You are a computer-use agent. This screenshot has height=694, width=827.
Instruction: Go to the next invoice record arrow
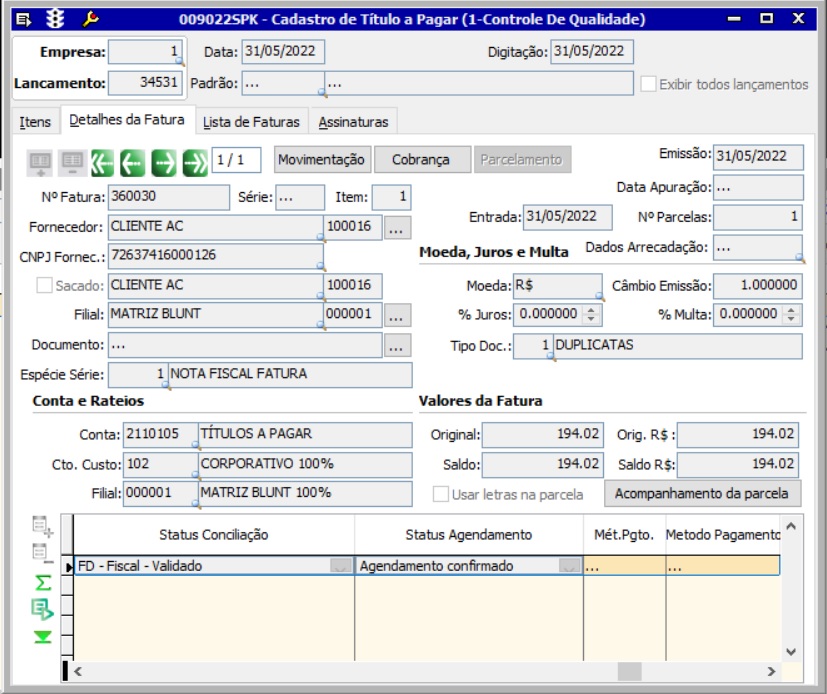tap(164, 160)
